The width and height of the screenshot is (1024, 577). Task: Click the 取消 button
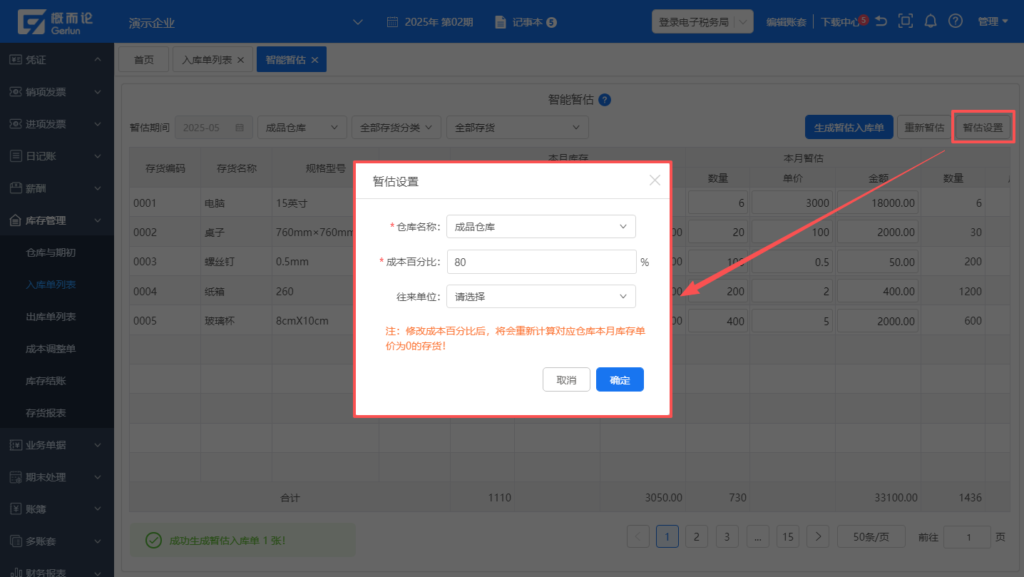566,380
